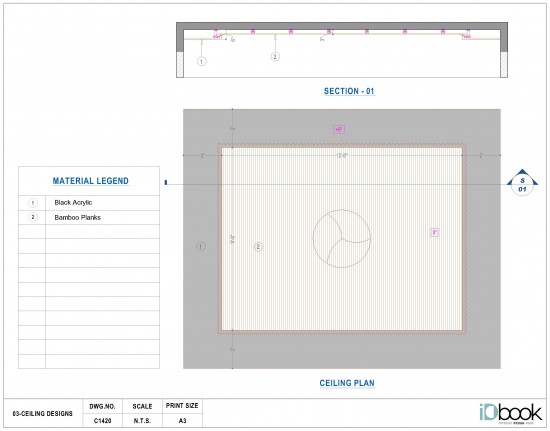Click material tag 1 in Section 01

pos(201,61)
